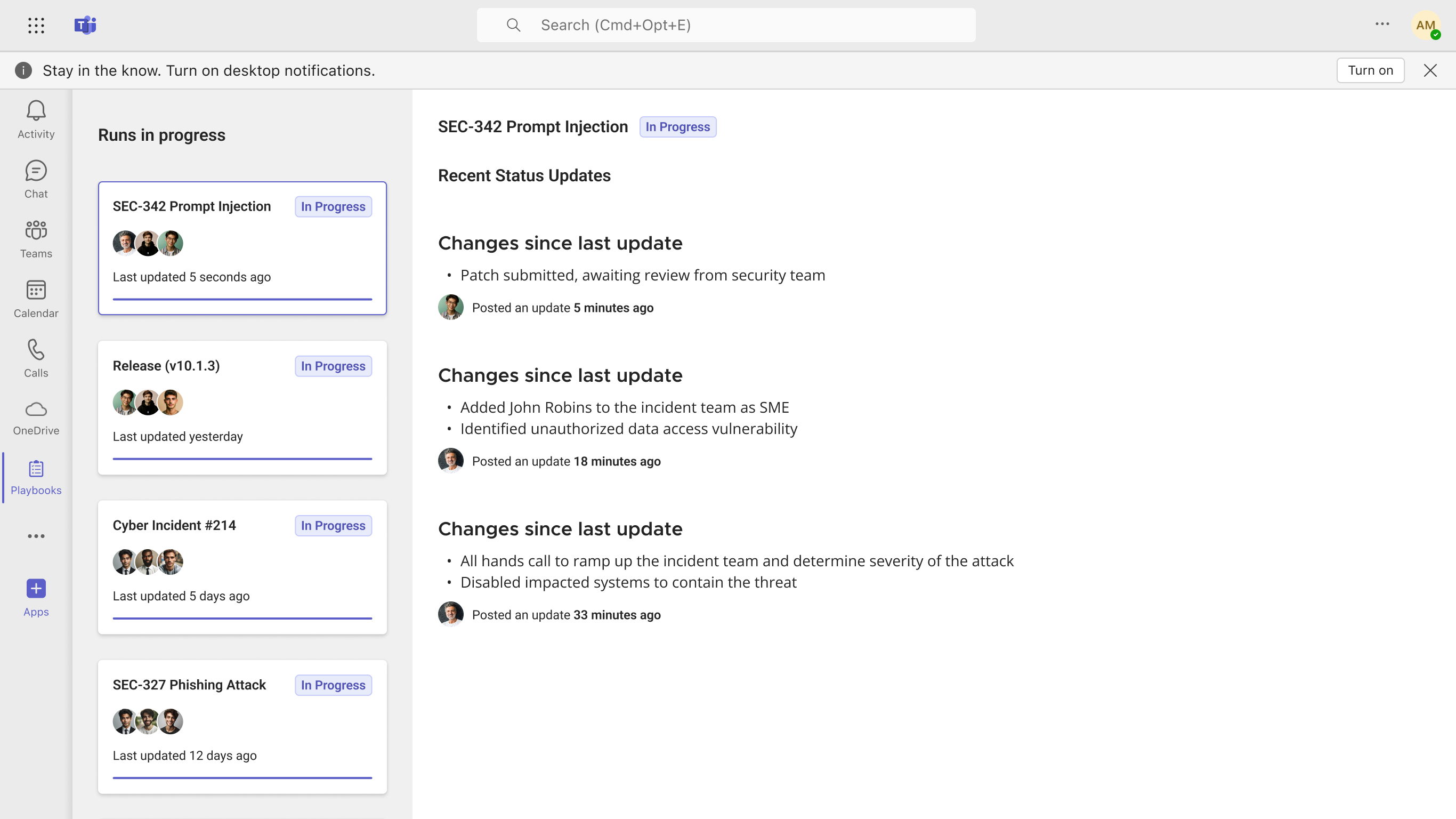Screen dimensions: 1456x819
Task: Switch to the Teams section
Action: (x=36, y=239)
